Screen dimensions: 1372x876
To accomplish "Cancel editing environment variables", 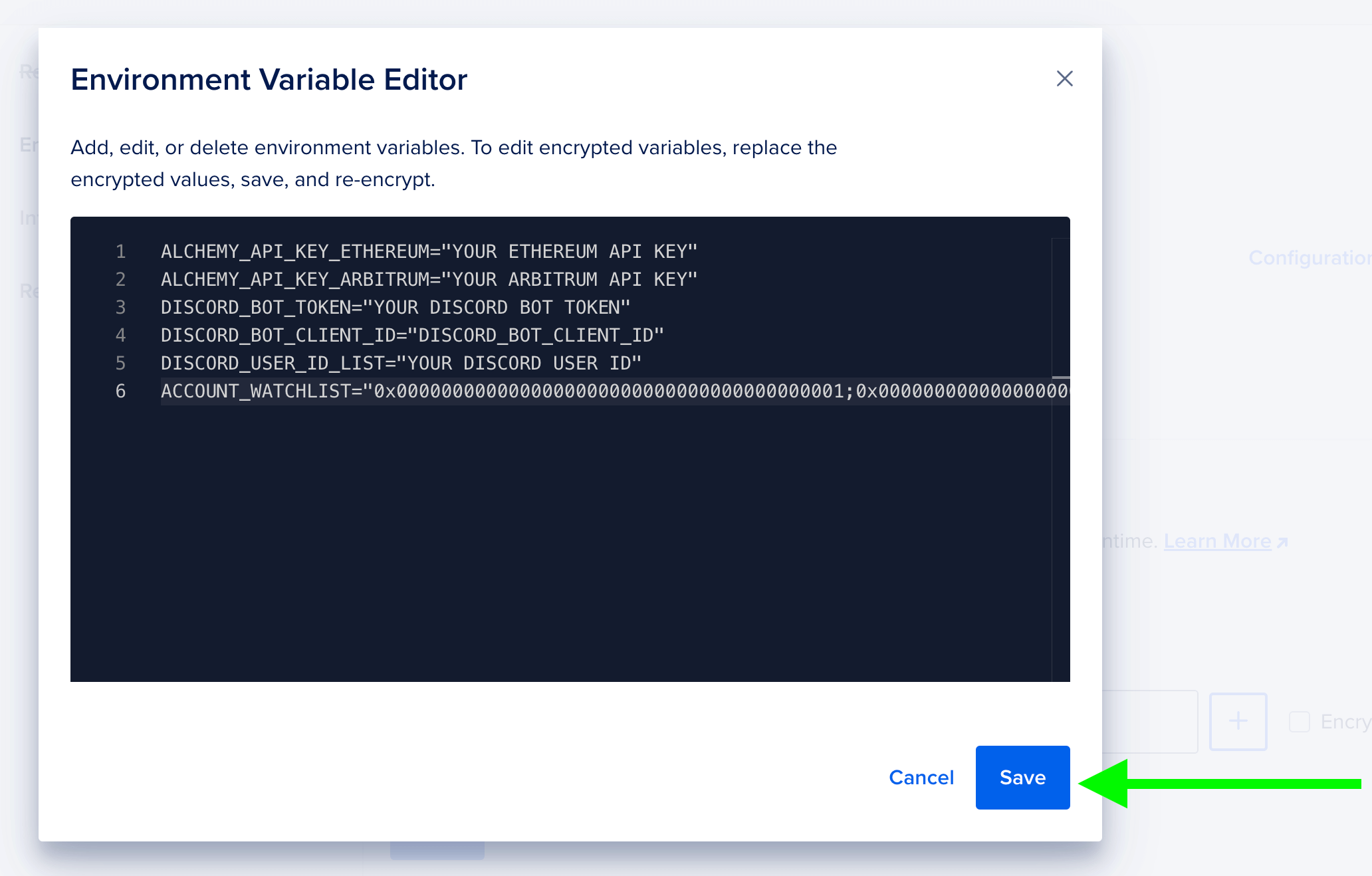I will click(x=921, y=777).
